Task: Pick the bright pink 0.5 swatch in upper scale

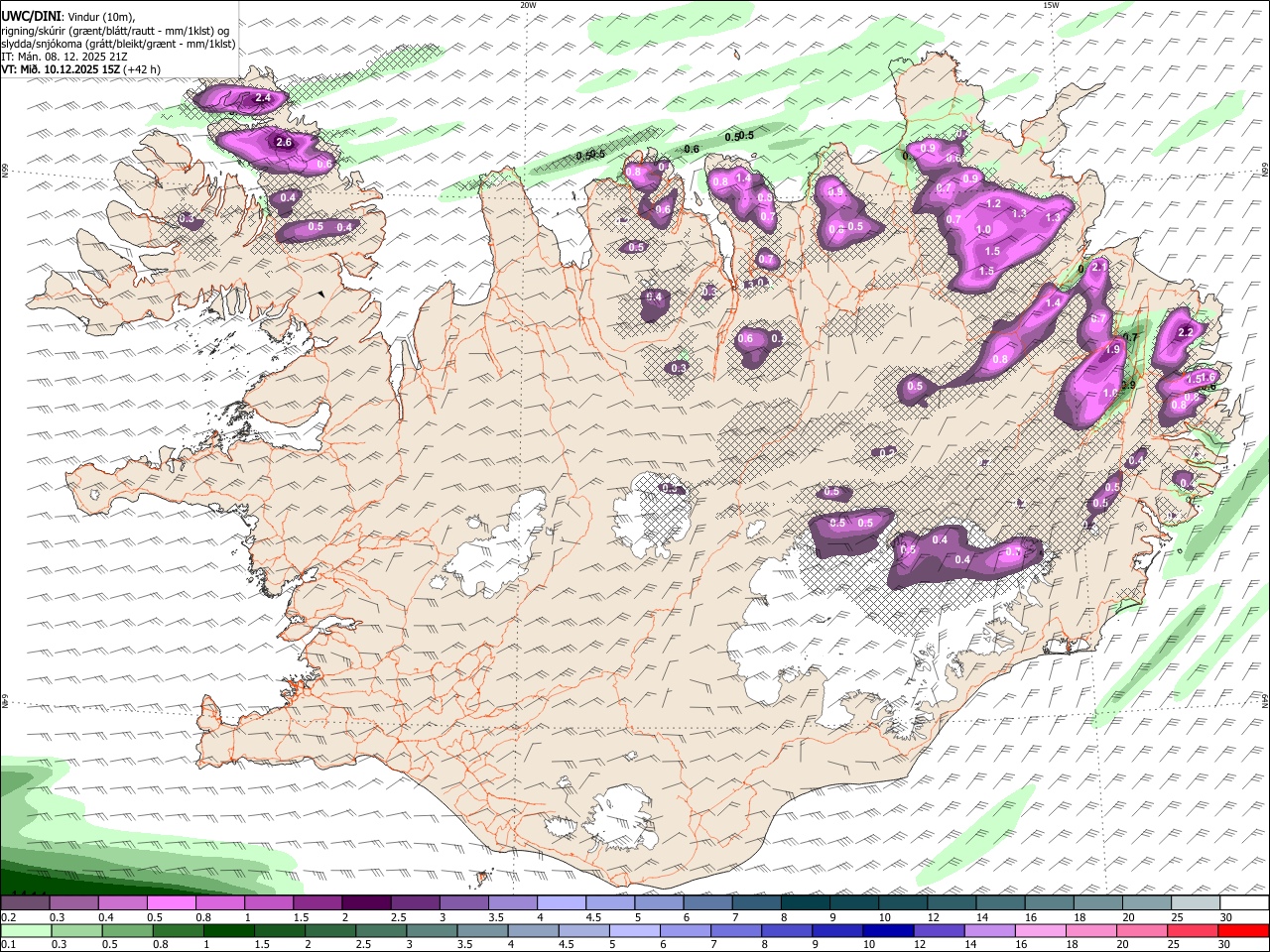Action: 171,902
